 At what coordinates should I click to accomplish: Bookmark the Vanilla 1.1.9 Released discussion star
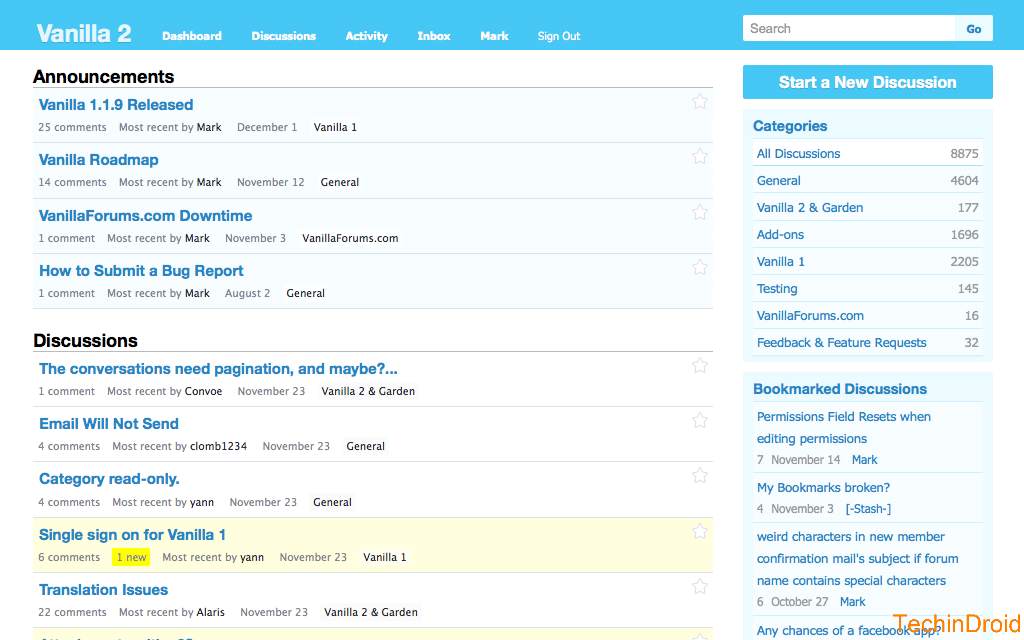click(x=699, y=101)
